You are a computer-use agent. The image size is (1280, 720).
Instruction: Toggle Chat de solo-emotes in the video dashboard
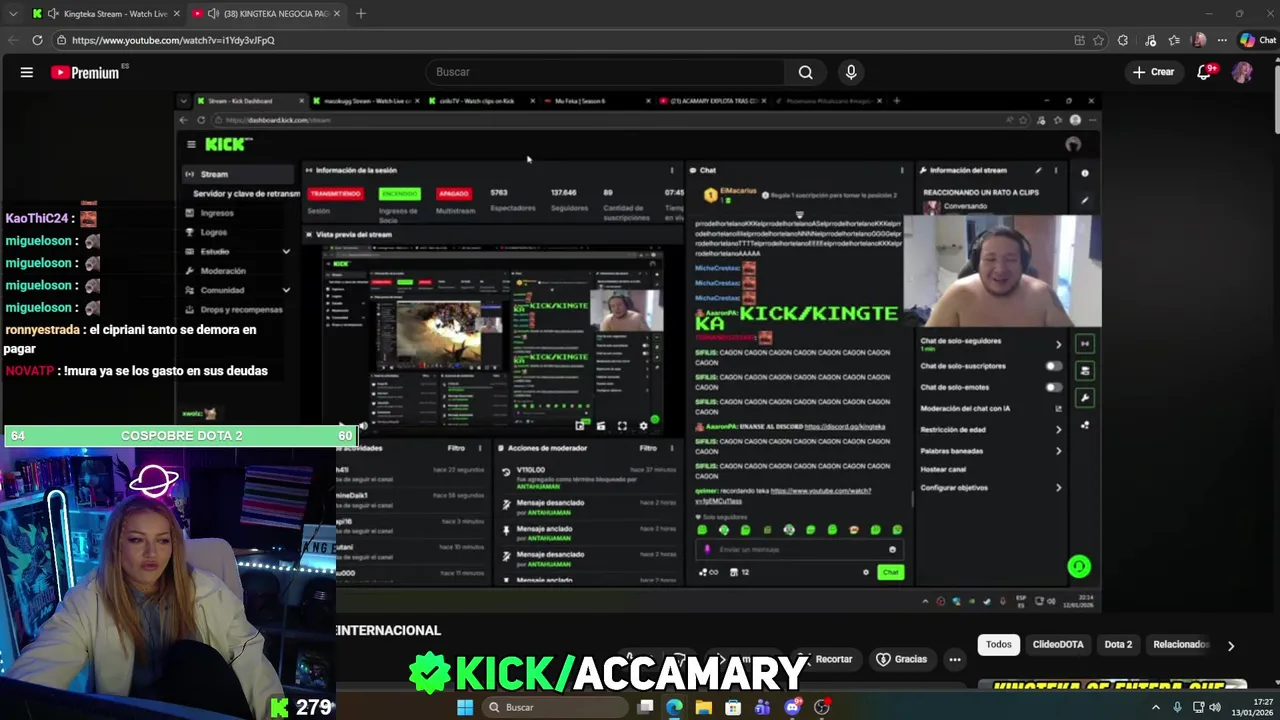(1053, 387)
